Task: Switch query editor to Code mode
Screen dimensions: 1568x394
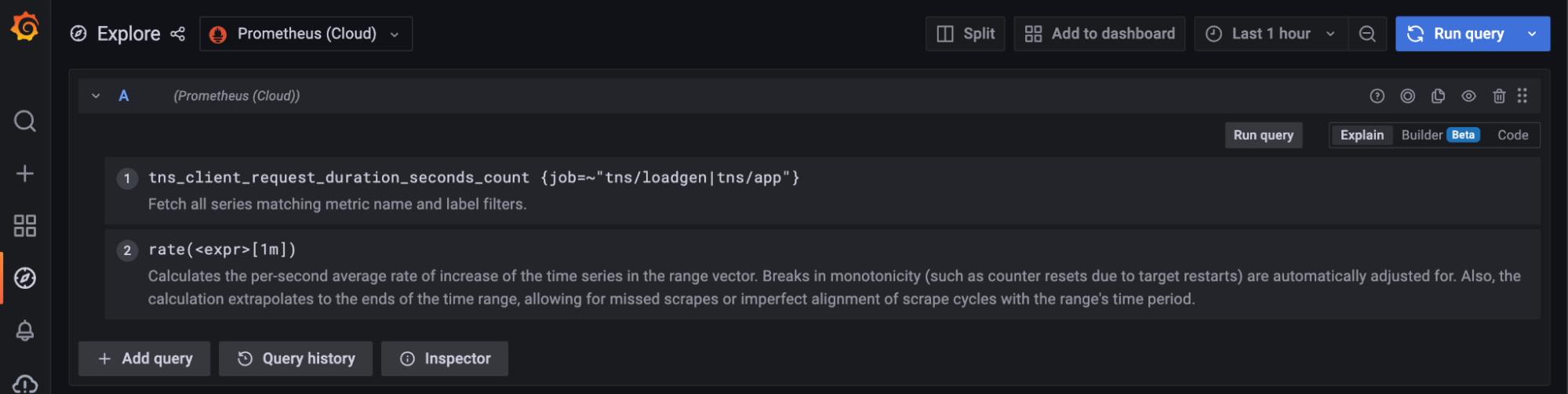Action: point(1512,135)
